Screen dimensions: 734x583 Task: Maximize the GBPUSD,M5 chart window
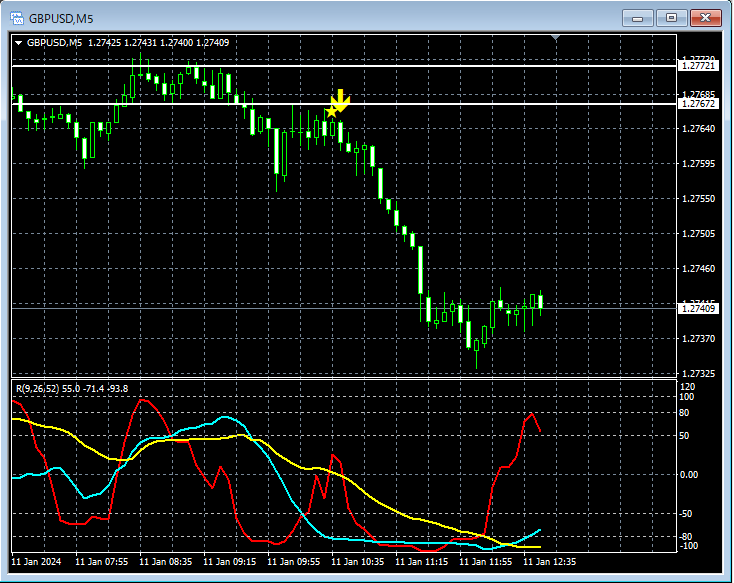[671, 18]
